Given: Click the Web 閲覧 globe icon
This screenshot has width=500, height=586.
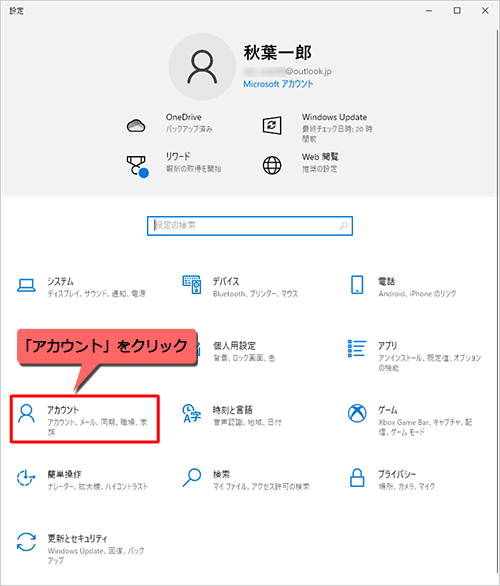Looking at the screenshot, I should (272, 165).
